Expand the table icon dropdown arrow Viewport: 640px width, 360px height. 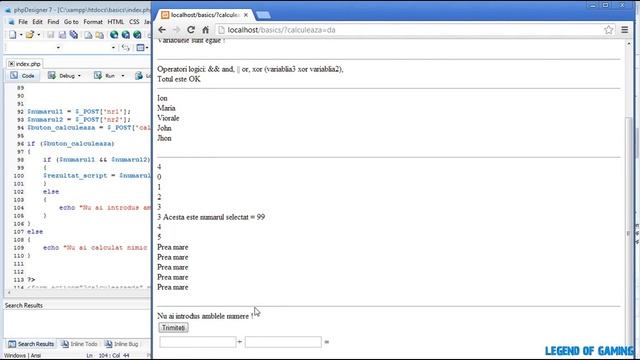pos(147,48)
